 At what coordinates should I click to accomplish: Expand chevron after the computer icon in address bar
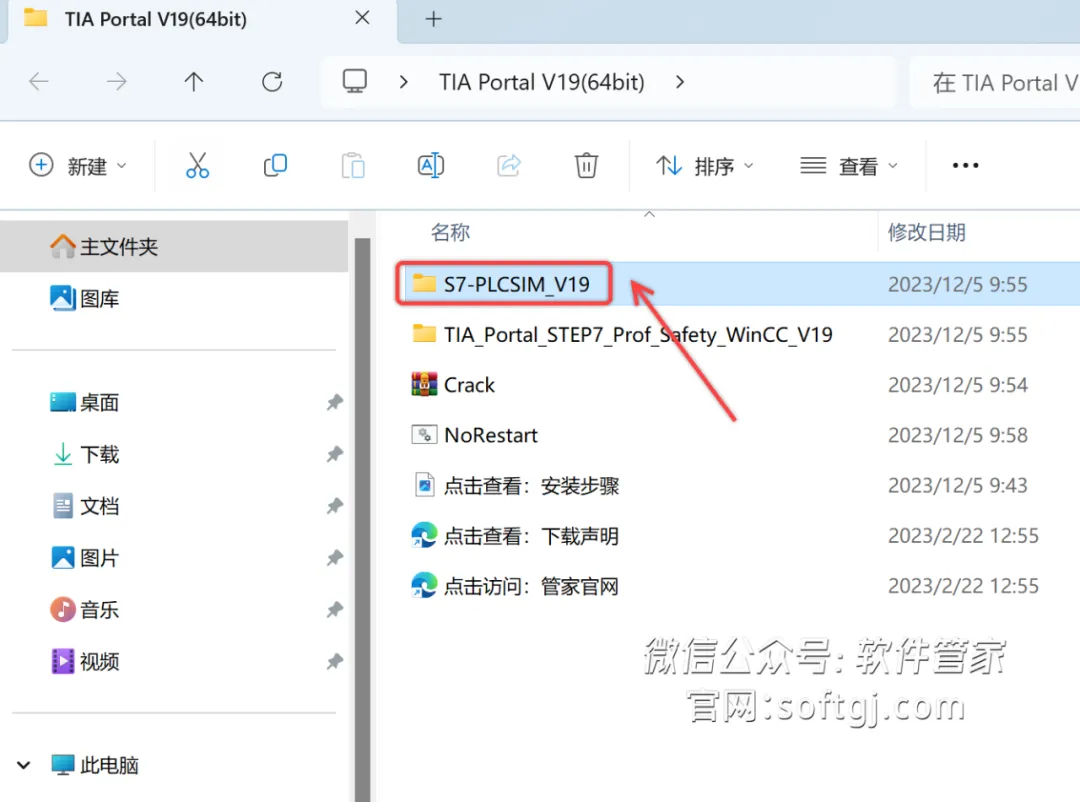point(404,82)
